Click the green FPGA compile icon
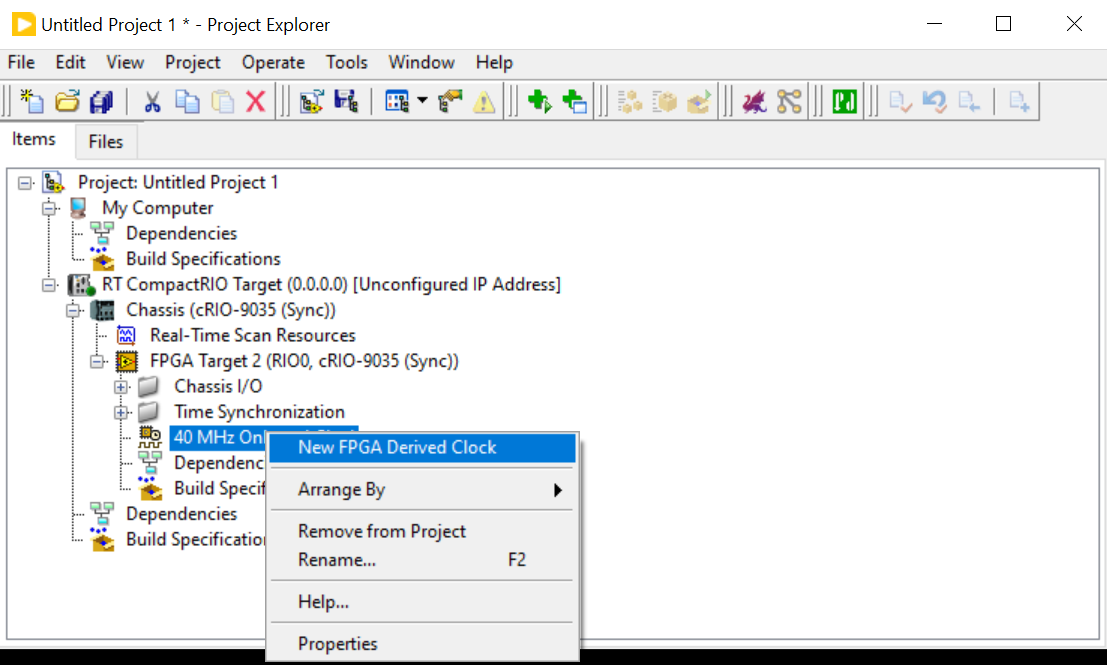1107x665 pixels. click(x=845, y=101)
